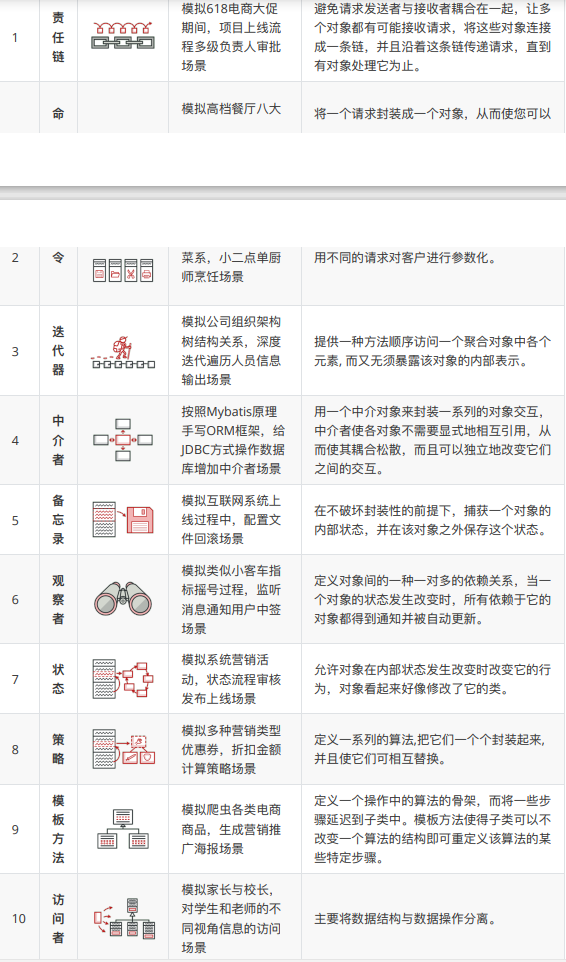Click the 用不同的请求对客户进行参数化 text
The height and width of the screenshot is (962, 566).
tap(405, 258)
